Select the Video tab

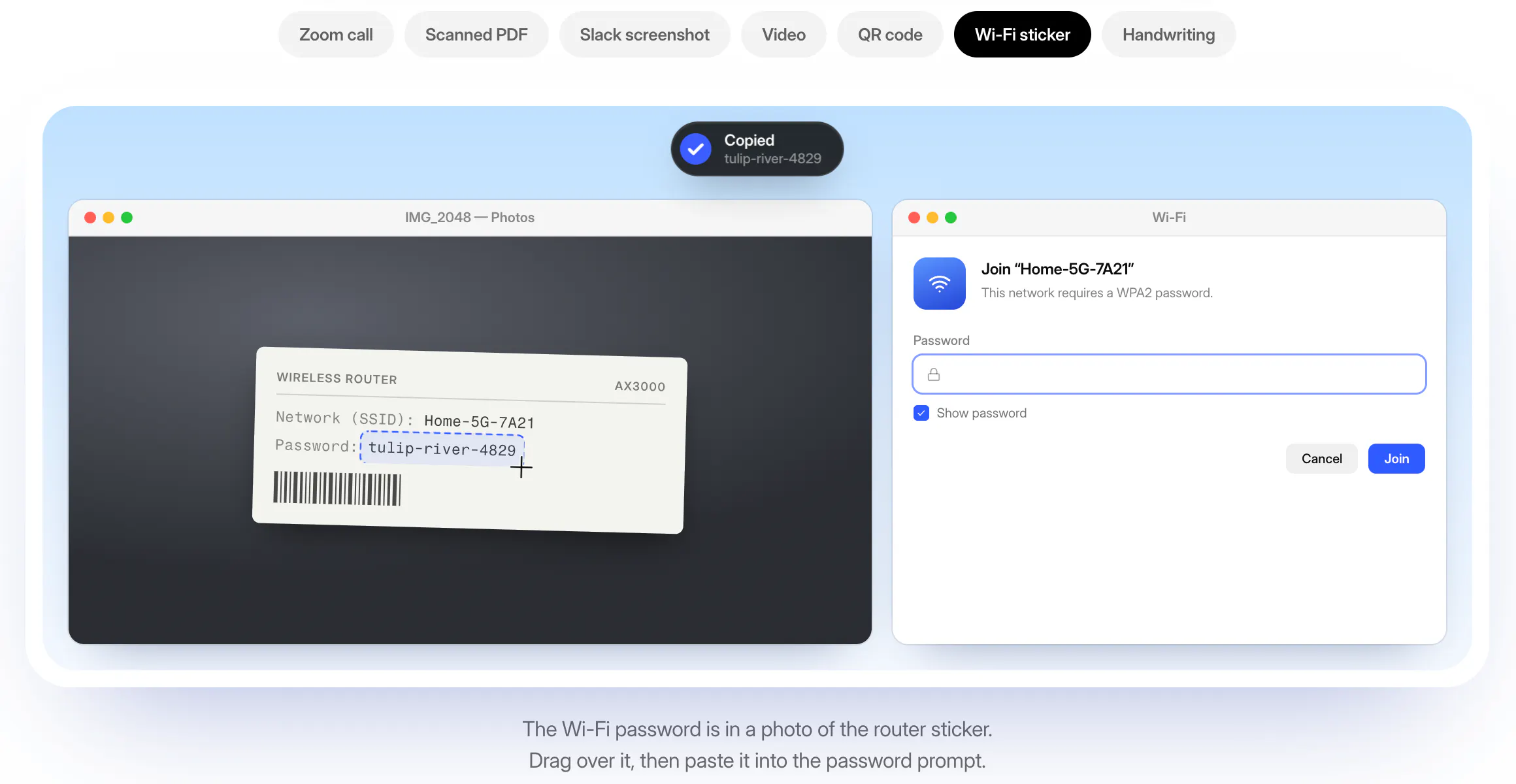coord(783,35)
